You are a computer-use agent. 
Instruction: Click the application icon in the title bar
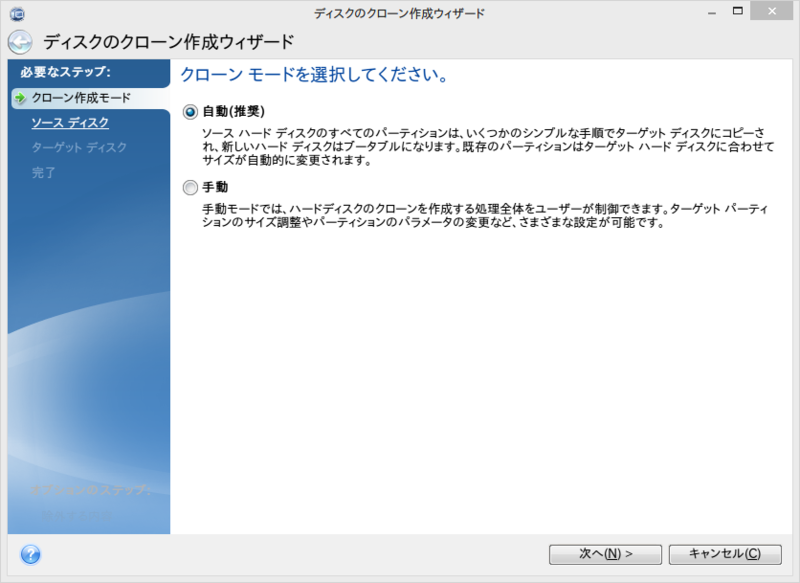pyautogui.click(x=17, y=13)
